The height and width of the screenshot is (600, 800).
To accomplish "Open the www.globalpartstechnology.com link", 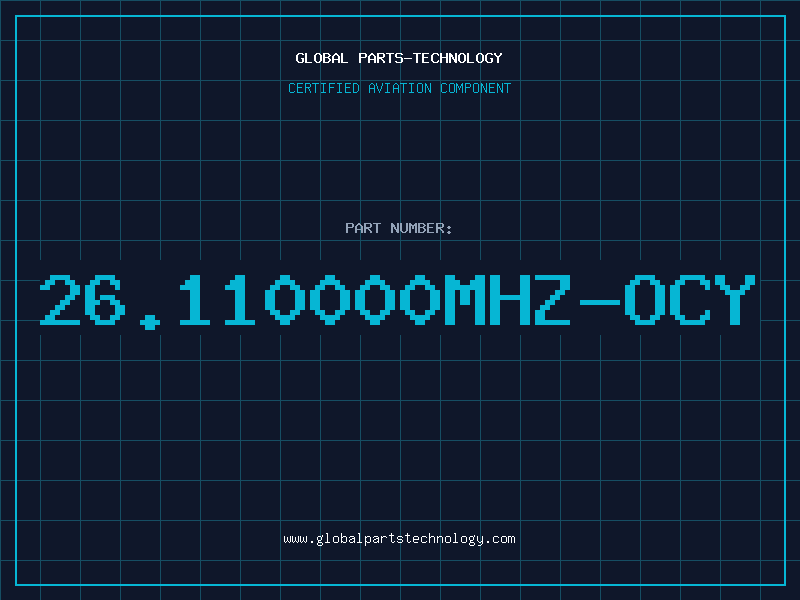I will tap(399, 539).
